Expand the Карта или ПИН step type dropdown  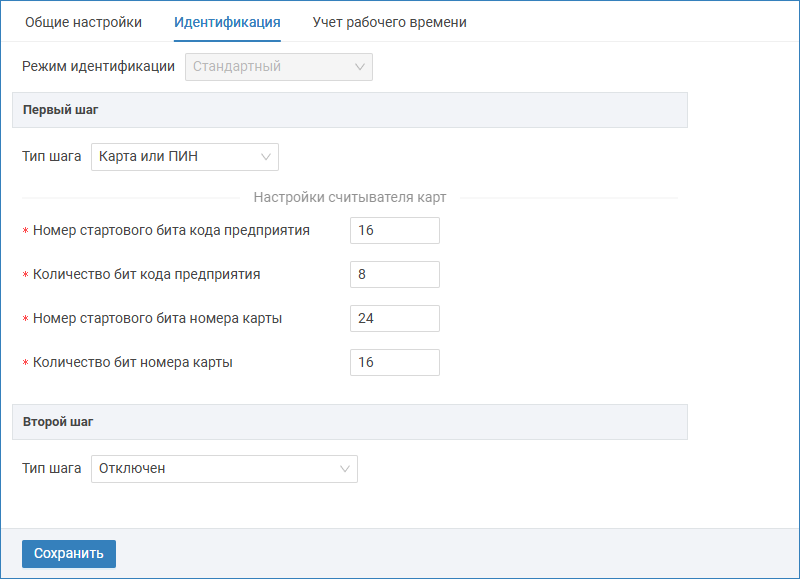(184, 157)
